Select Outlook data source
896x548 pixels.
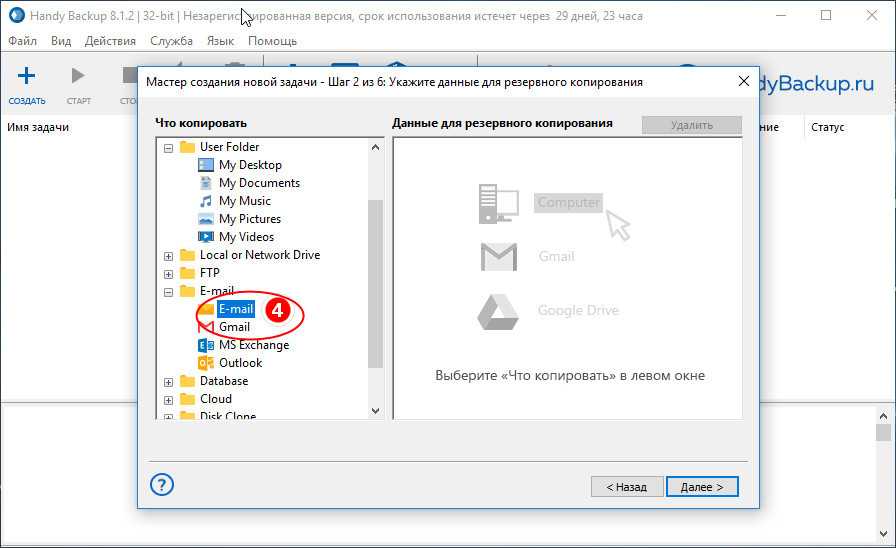(x=240, y=363)
